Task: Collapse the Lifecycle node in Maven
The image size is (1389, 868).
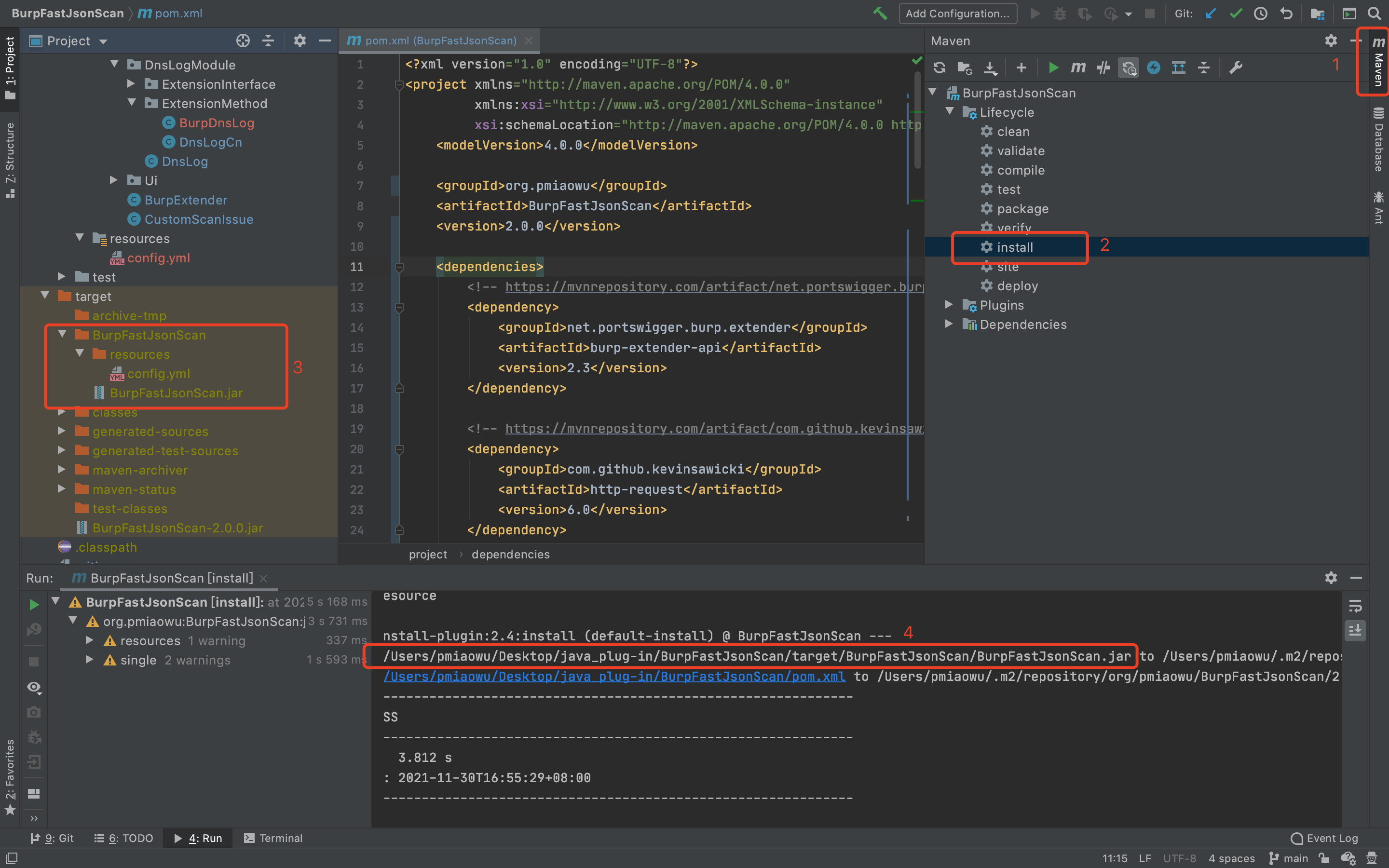Action: point(950,111)
